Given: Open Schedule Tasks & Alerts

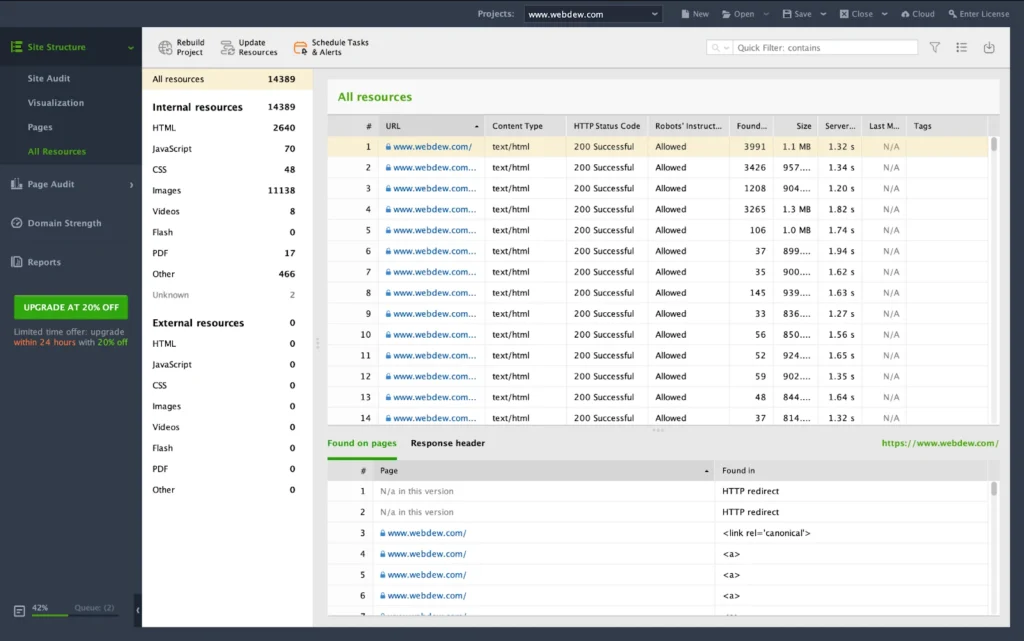Looking at the screenshot, I should tap(300, 46).
